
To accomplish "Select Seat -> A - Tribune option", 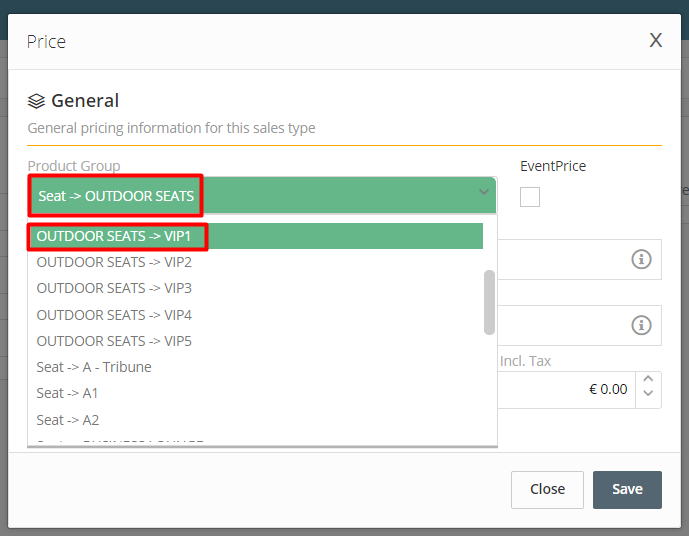I will tap(255, 367).
